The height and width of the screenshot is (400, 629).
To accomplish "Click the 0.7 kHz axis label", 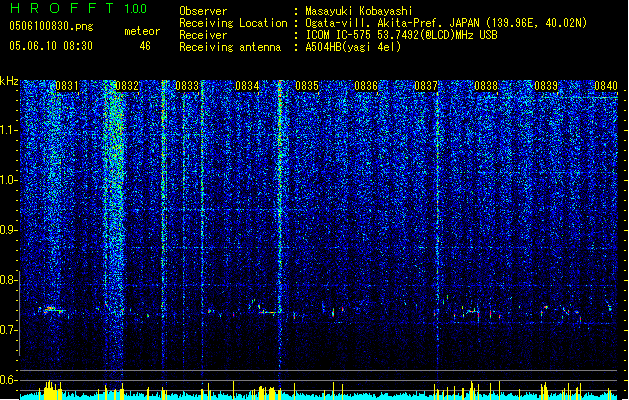I will [x=8, y=330].
